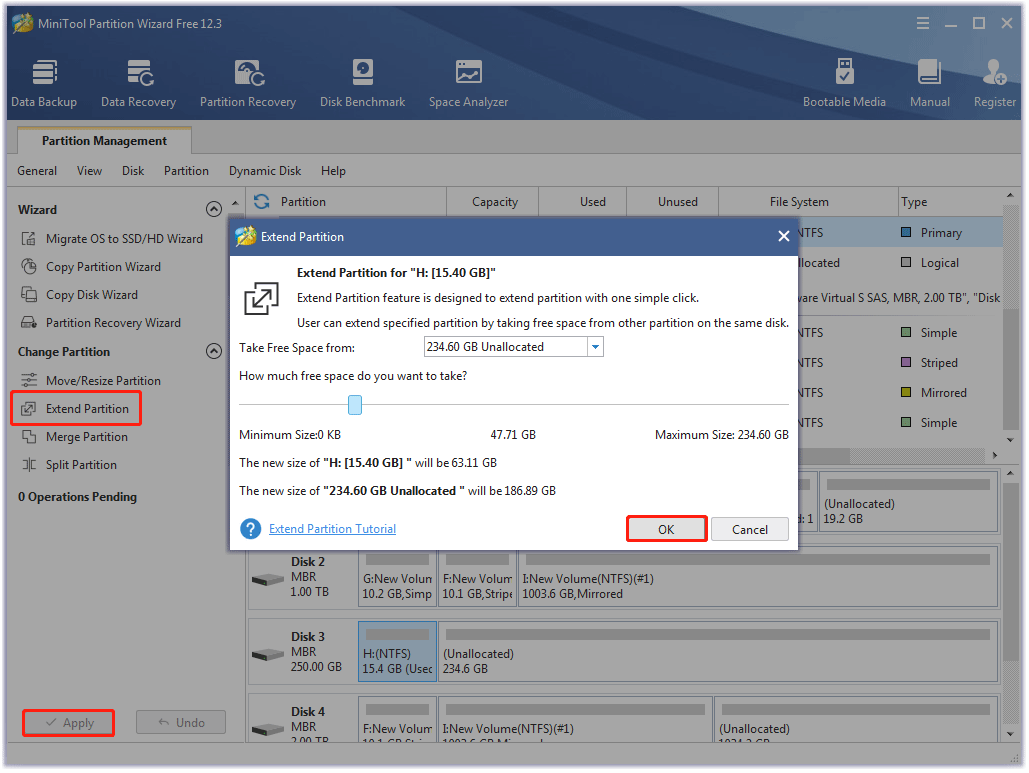Choose Move/Resize Partition

pos(91,381)
